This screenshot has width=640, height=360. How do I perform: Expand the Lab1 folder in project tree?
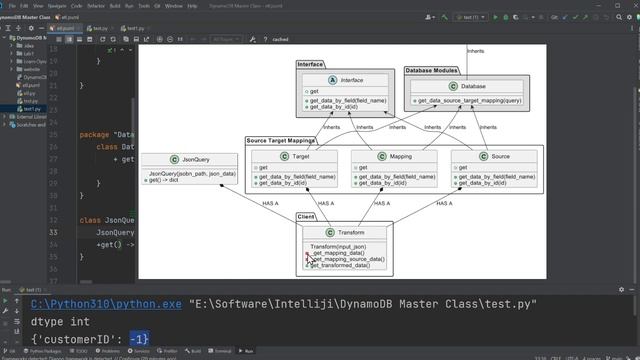11,53
